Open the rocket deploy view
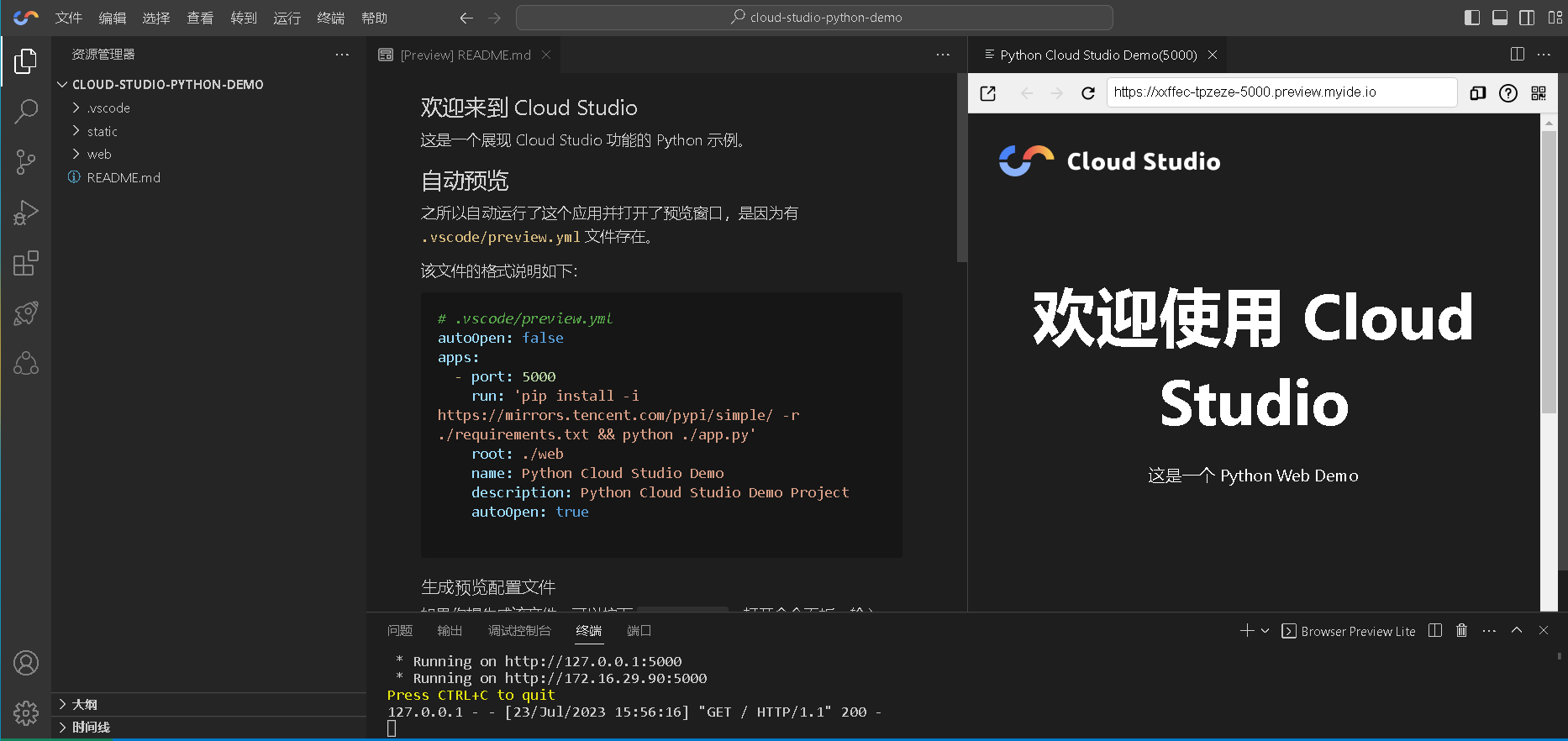 point(26,313)
